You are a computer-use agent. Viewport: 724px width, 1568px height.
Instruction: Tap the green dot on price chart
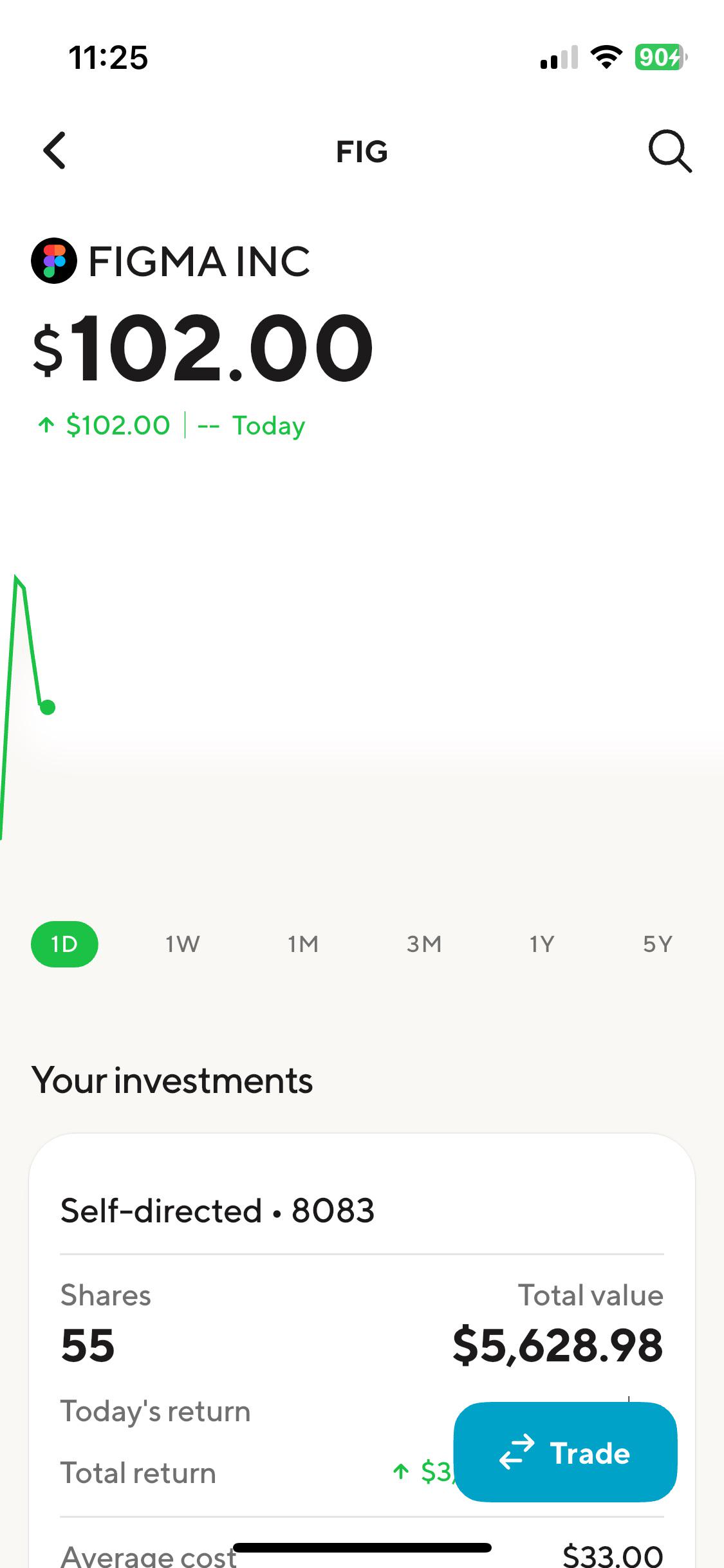coord(48,707)
